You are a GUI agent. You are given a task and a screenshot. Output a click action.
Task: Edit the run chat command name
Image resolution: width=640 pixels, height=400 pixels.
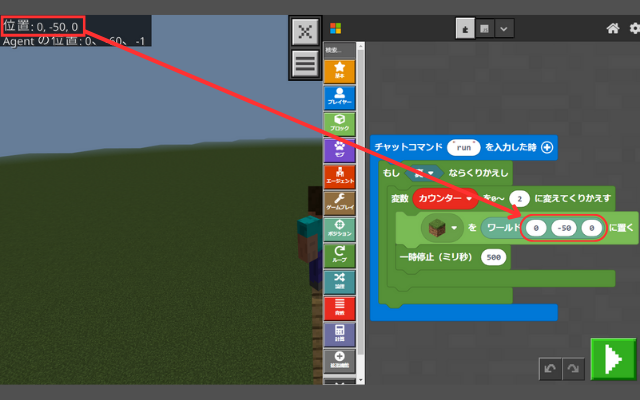click(464, 147)
